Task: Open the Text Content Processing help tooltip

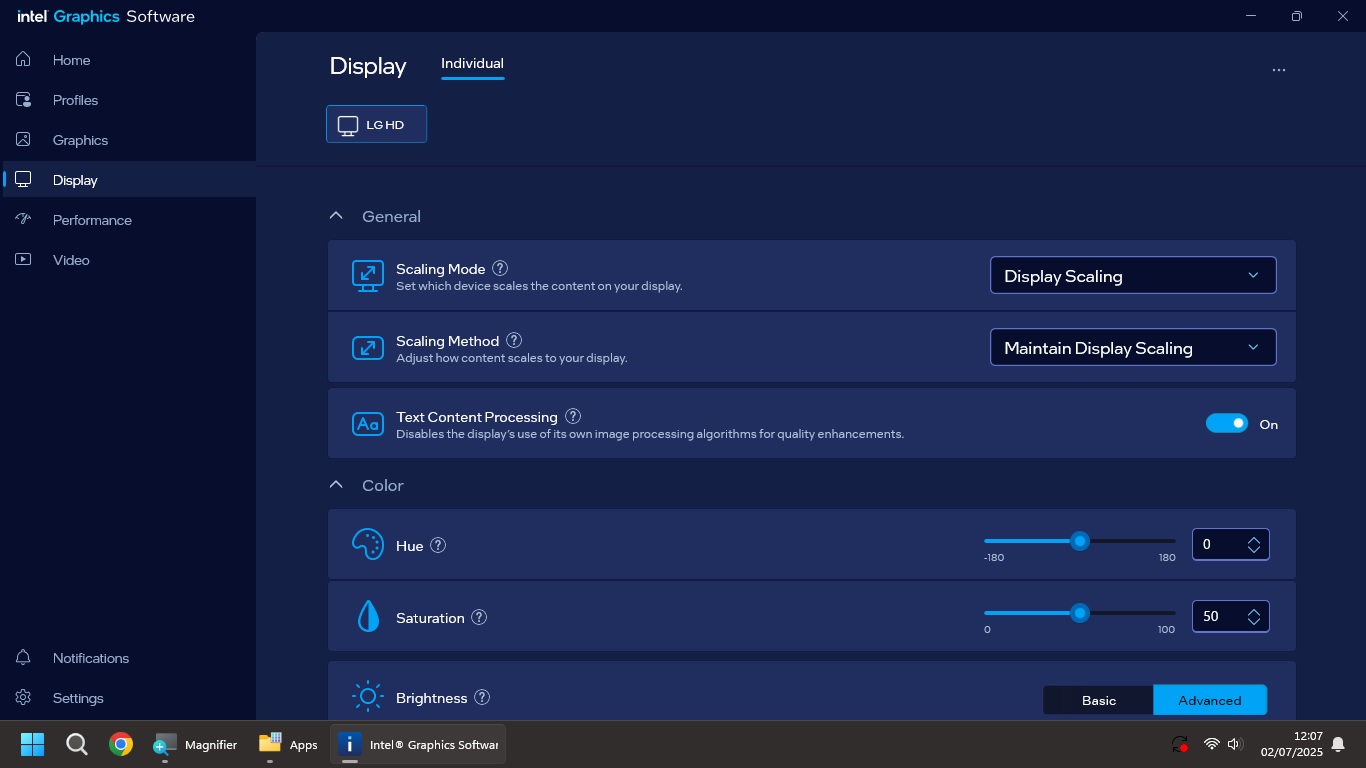Action: click(x=573, y=416)
